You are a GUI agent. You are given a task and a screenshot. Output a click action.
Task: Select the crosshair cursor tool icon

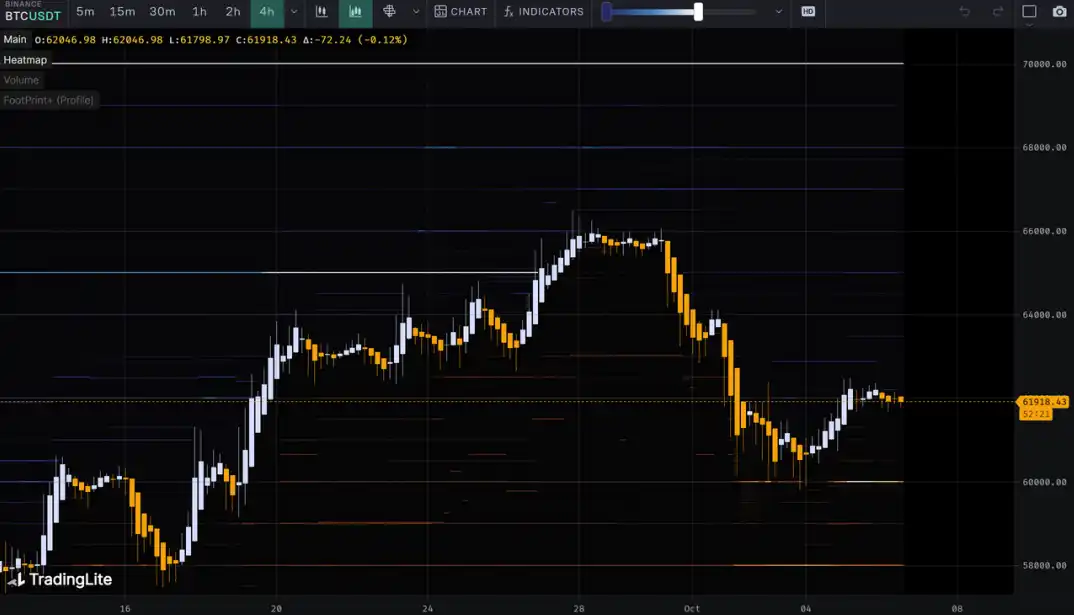(389, 12)
